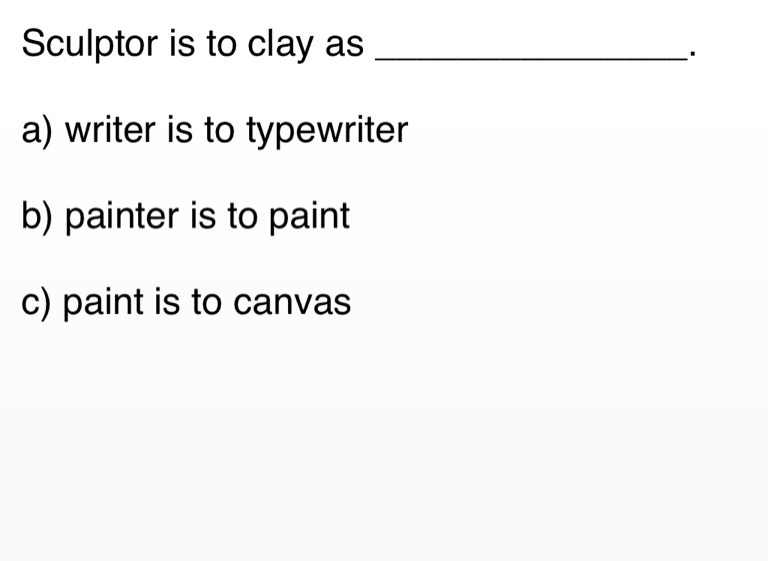
Task: Click the word typewriter in option a
Action: [x=327, y=131]
